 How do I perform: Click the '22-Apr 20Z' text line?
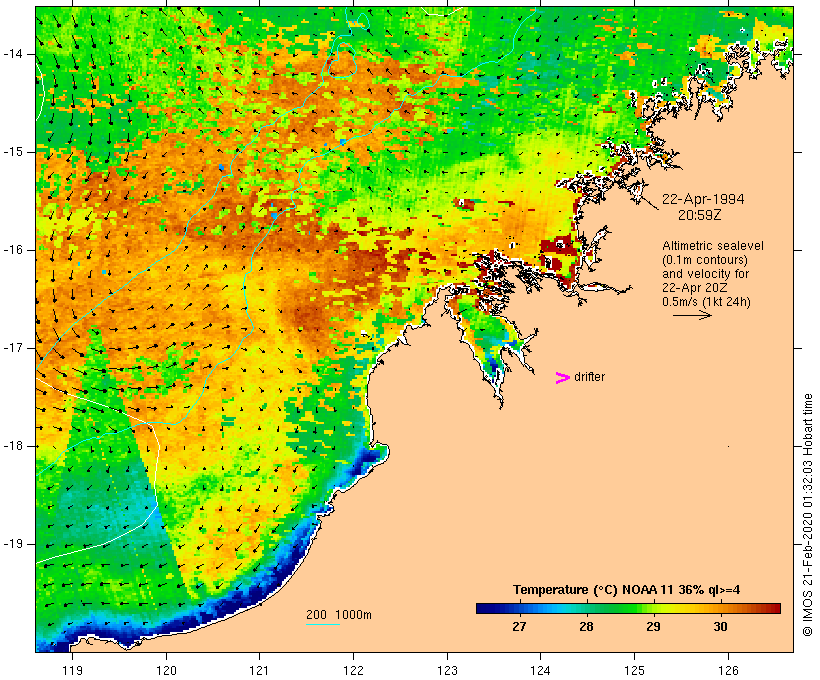pos(694,288)
